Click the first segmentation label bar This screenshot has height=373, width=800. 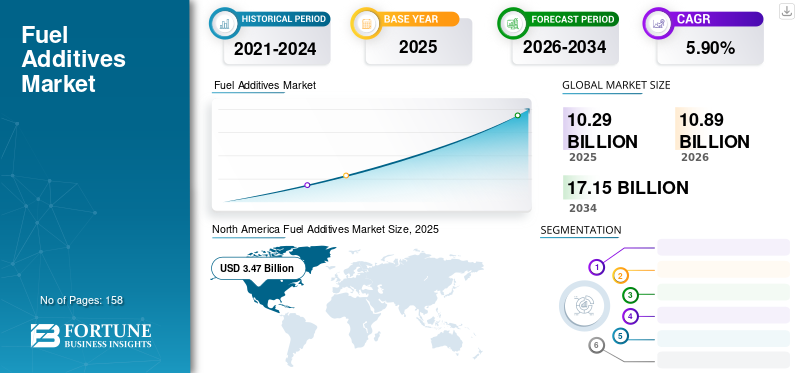tap(723, 247)
